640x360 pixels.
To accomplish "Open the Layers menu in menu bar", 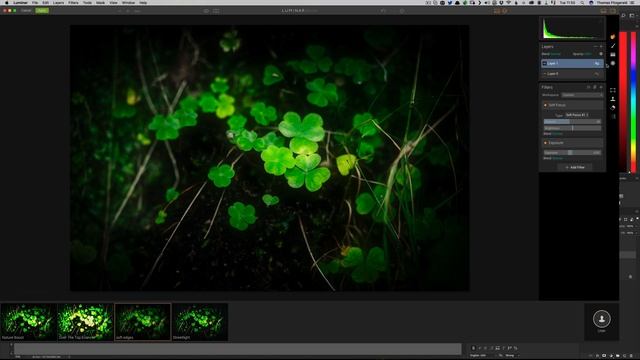I will (x=58, y=2).
